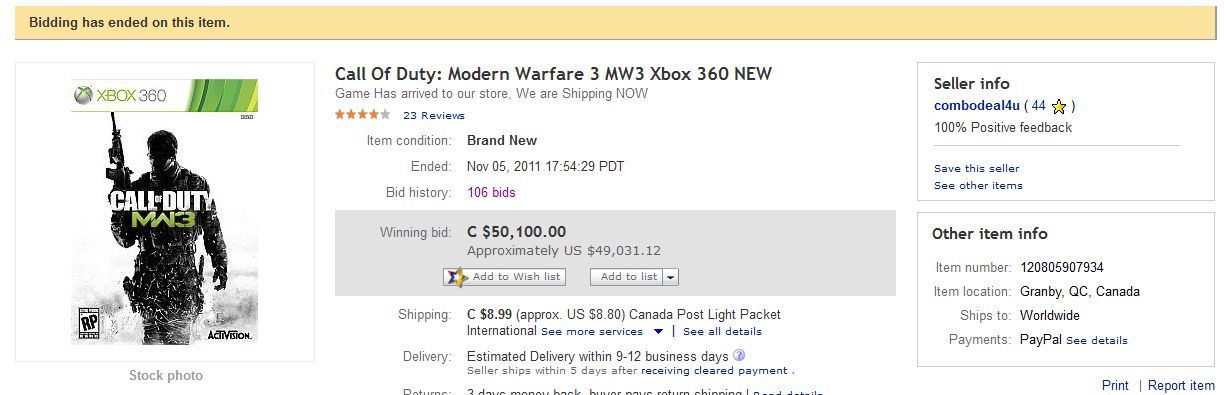
Task: Click the Add to Wish list button
Action: point(505,277)
